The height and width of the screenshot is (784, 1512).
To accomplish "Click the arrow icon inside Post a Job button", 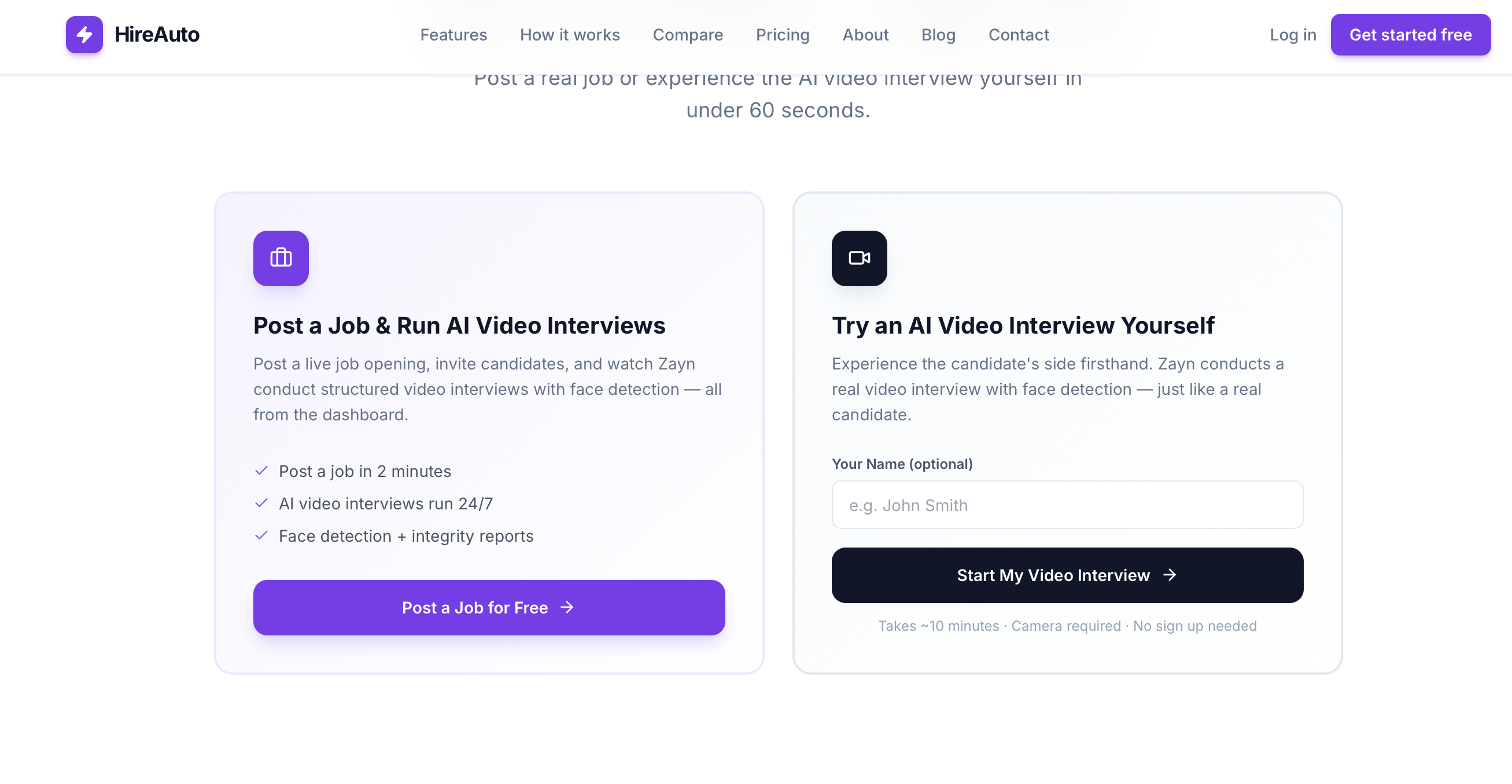I will point(567,608).
